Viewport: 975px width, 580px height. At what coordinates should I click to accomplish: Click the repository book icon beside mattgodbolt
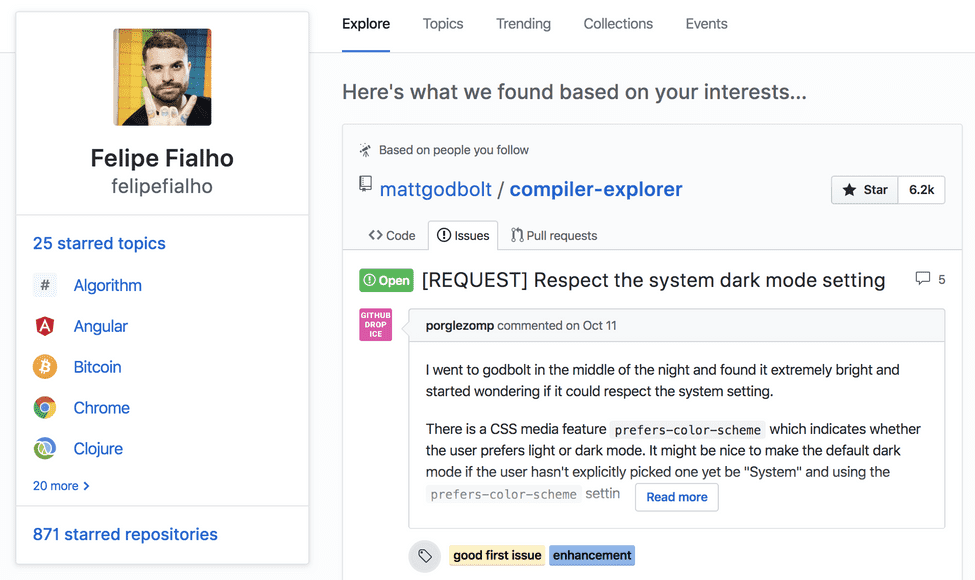366,184
